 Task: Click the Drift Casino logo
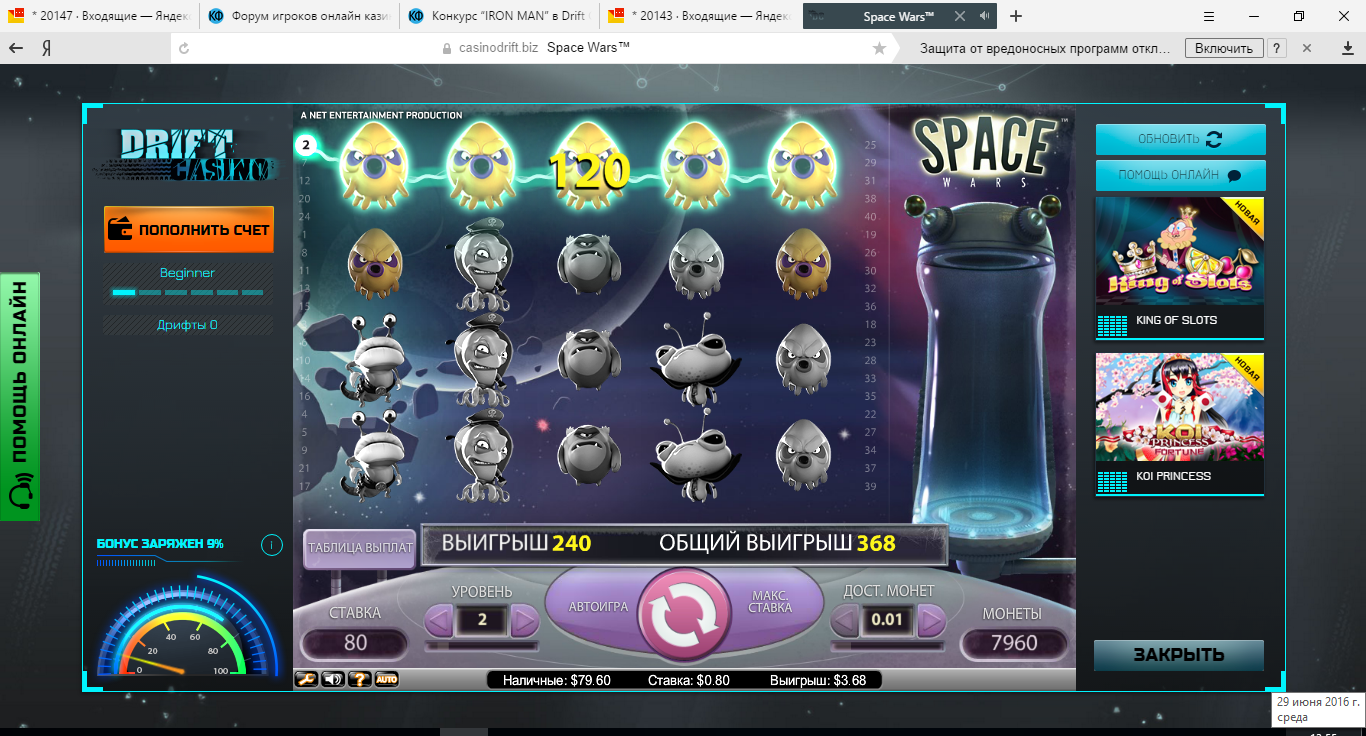(x=187, y=155)
